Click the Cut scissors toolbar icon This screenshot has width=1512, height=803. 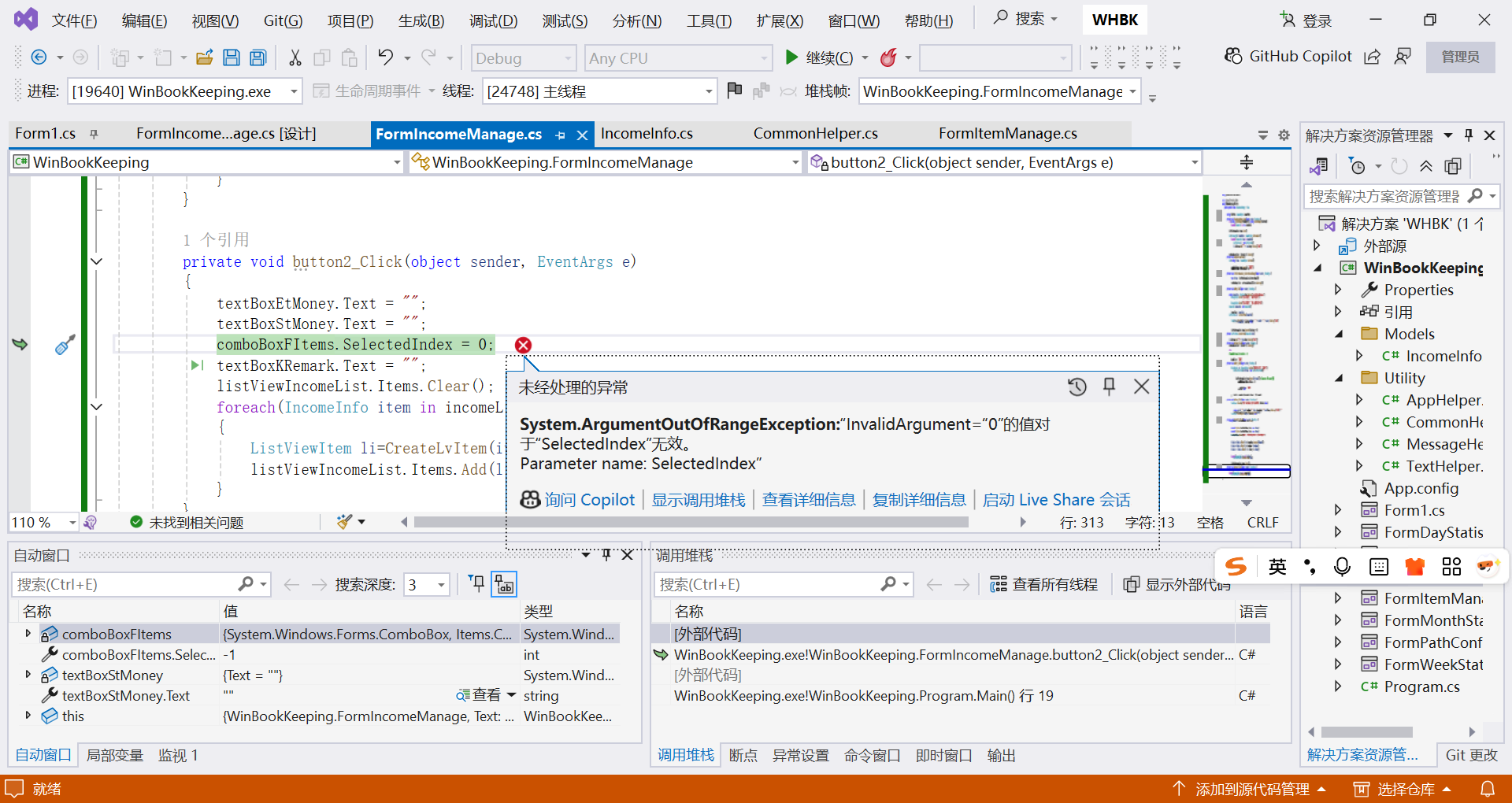click(295, 57)
